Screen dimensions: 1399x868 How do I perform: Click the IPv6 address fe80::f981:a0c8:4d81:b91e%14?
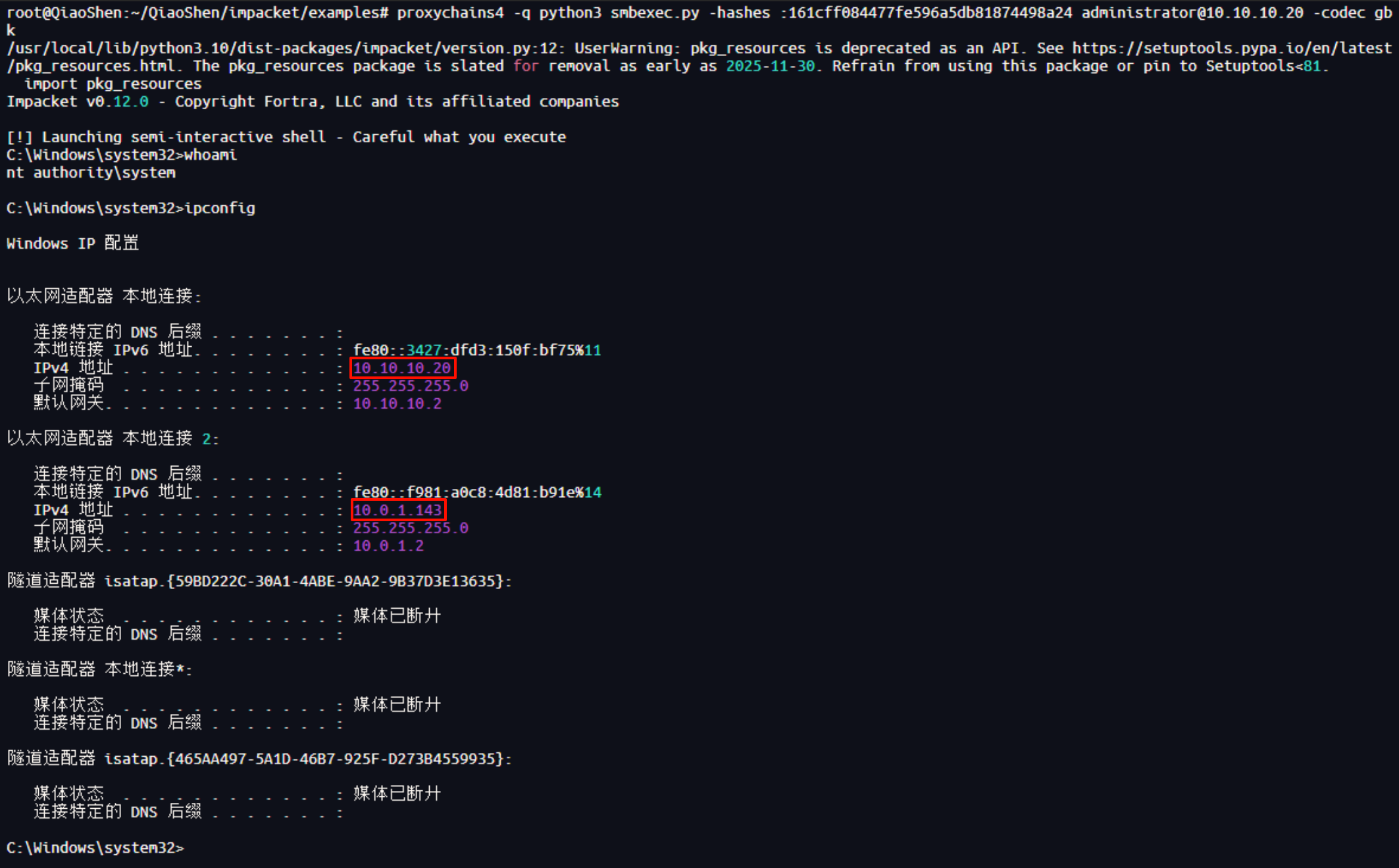coord(476,492)
